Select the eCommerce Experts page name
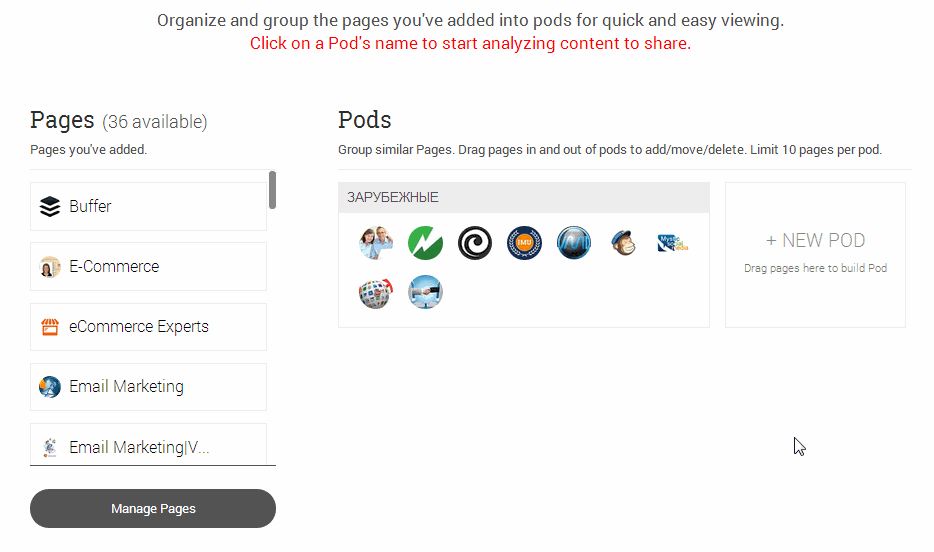The height and width of the screenshot is (552, 934). [x=139, y=327]
